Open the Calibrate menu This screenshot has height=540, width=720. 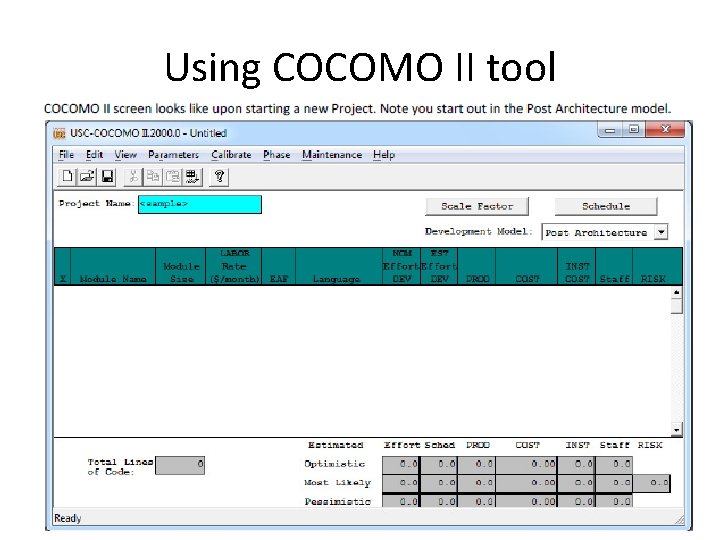231,155
